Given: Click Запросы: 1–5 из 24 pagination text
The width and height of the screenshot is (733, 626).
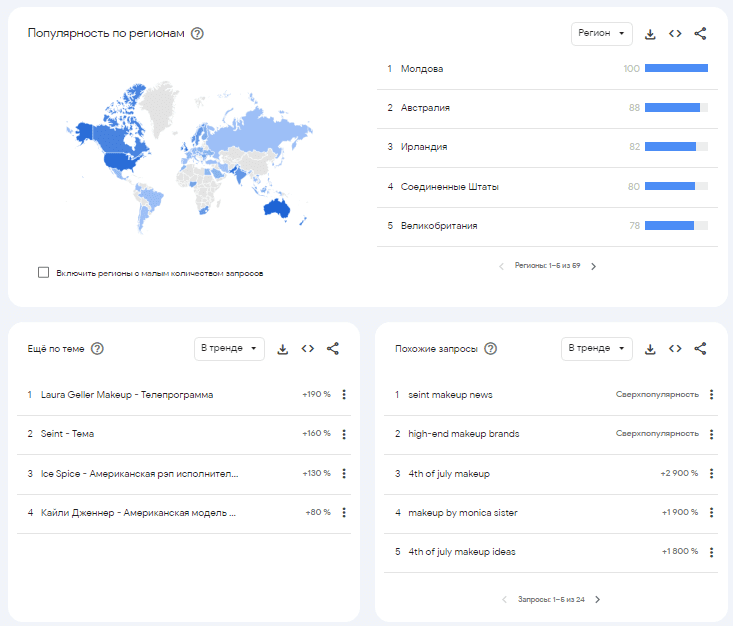Looking at the screenshot, I should click(x=551, y=599).
